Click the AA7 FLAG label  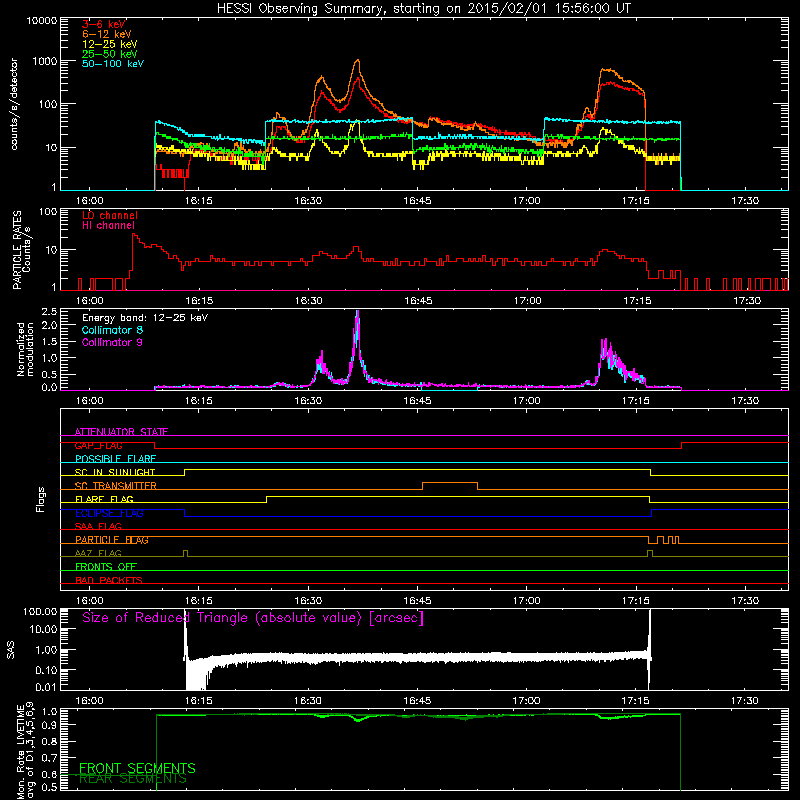coord(98,553)
